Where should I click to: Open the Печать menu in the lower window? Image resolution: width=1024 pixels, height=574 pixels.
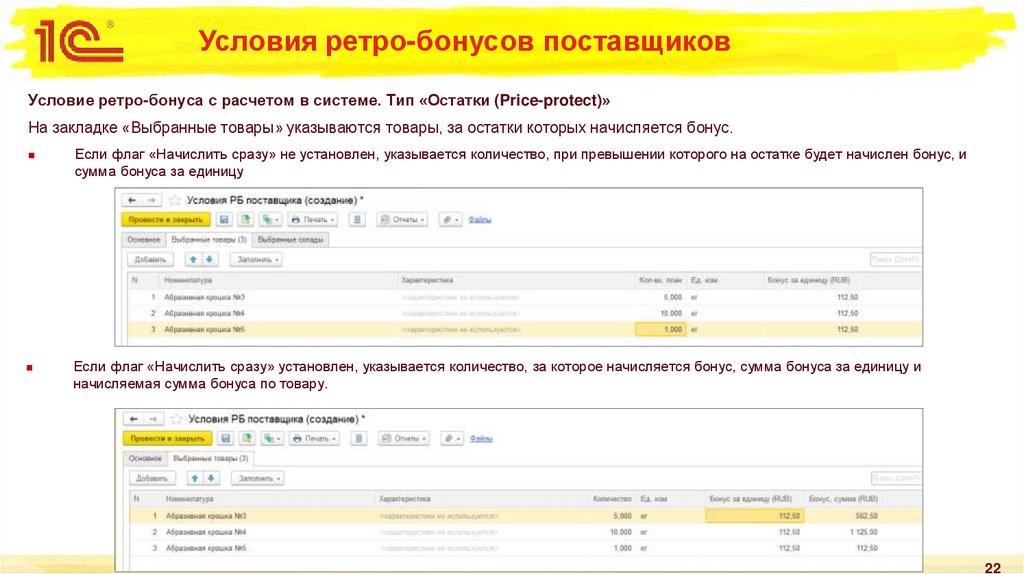pyautogui.click(x=315, y=439)
